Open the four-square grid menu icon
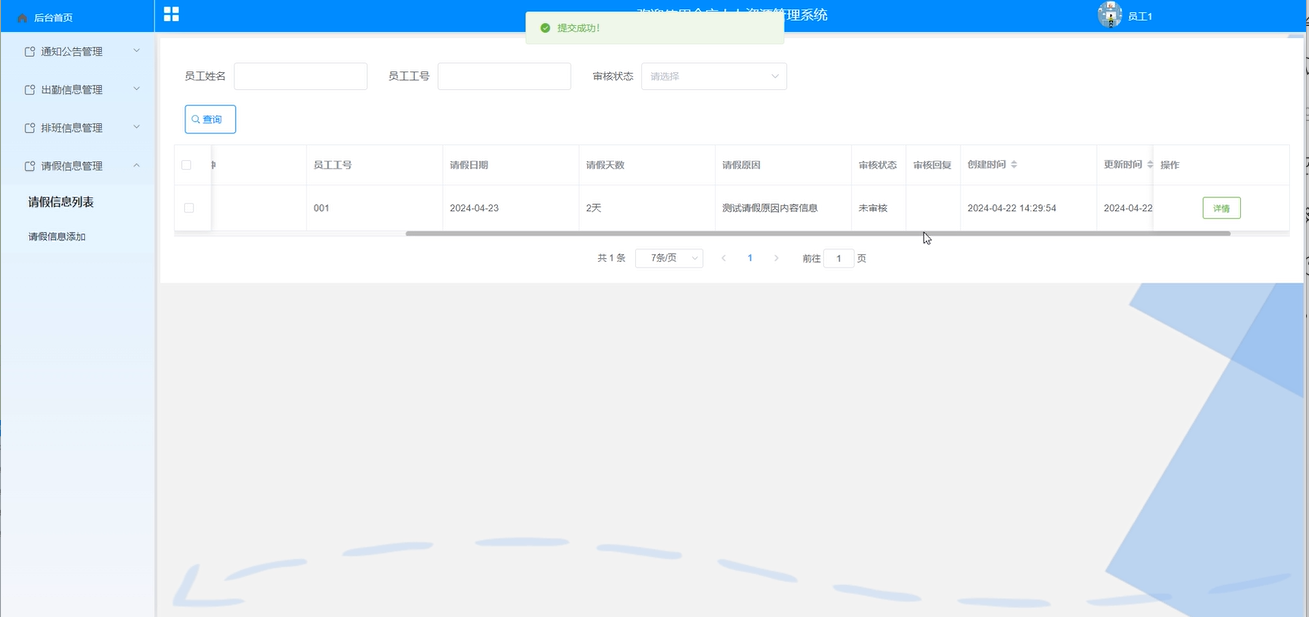 tap(171, 14)
